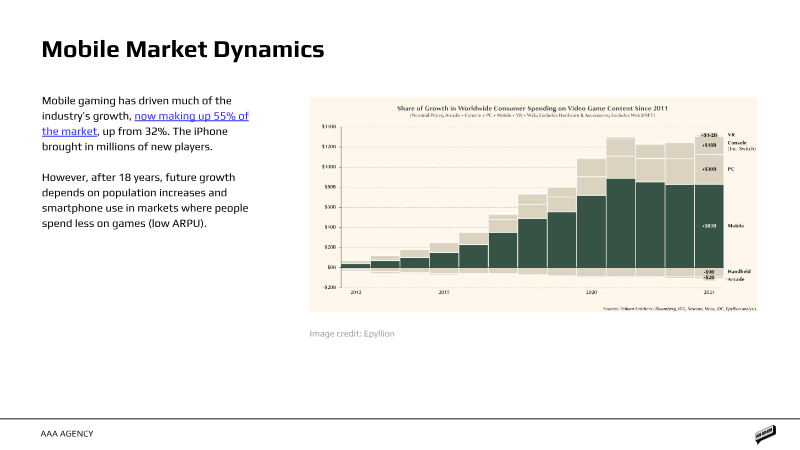Click the 2012 label on chart axis
This screenshot has width=800, height=450.
click(x=355, y=292)
